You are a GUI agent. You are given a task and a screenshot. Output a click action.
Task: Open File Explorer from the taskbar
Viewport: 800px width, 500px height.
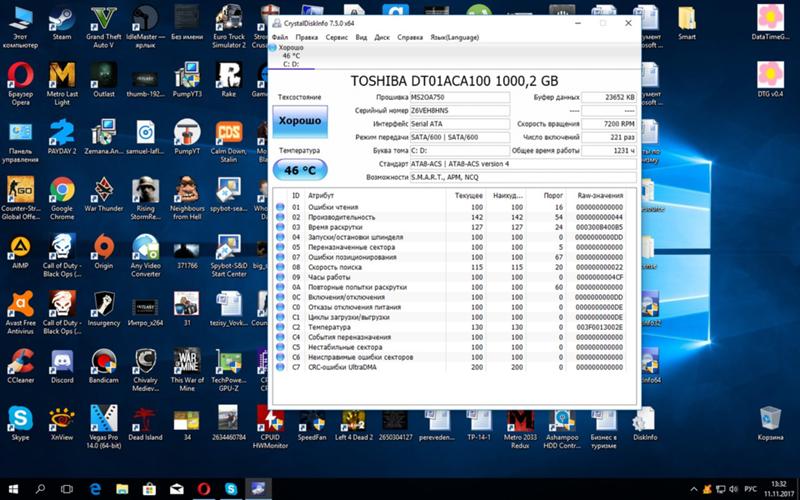122,489
